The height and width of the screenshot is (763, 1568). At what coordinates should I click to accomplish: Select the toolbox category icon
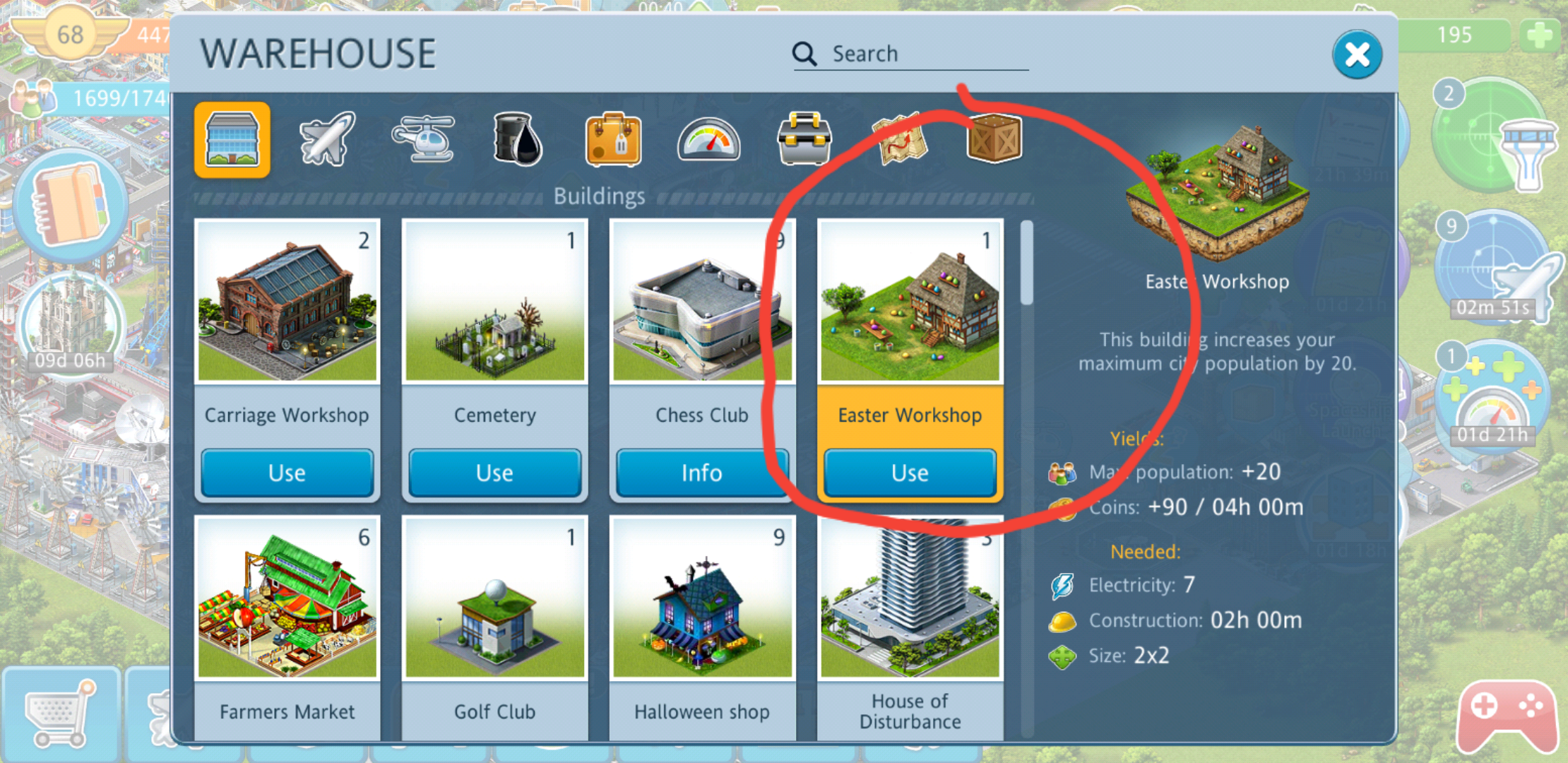click(x=804, y=138)
